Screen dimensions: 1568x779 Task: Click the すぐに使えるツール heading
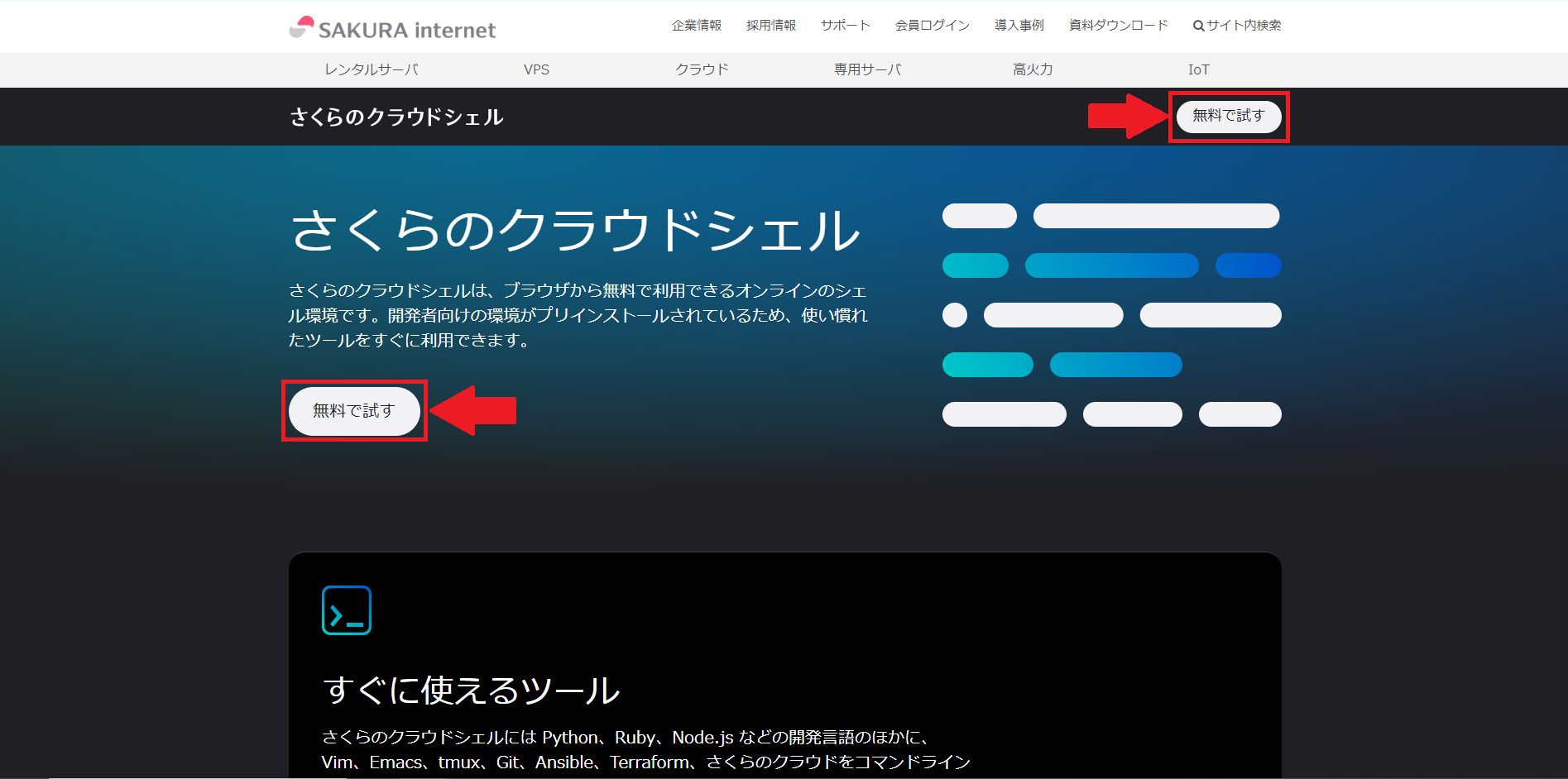(472, 690)
